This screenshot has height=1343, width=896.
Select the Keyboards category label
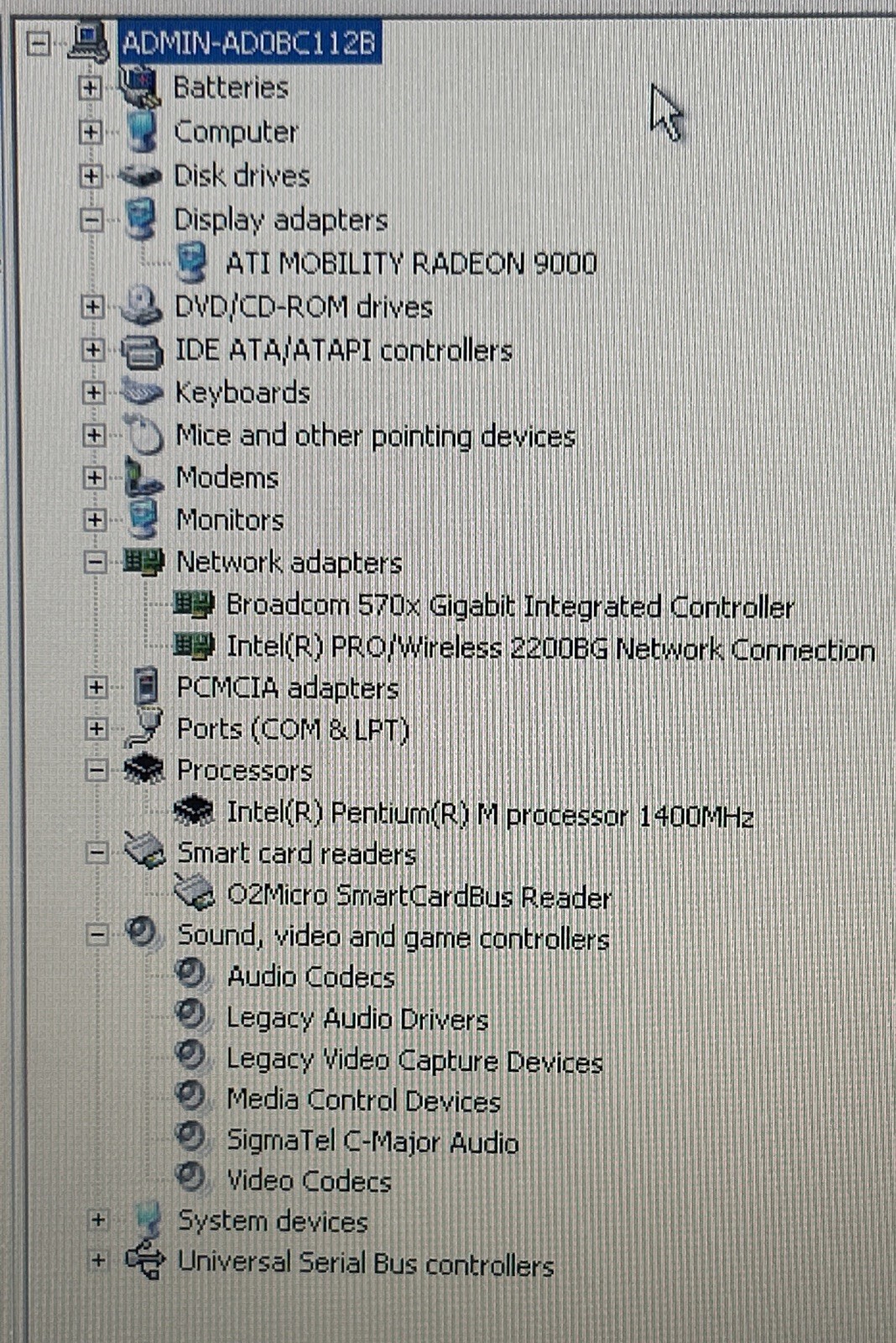[x=242, y=393]
